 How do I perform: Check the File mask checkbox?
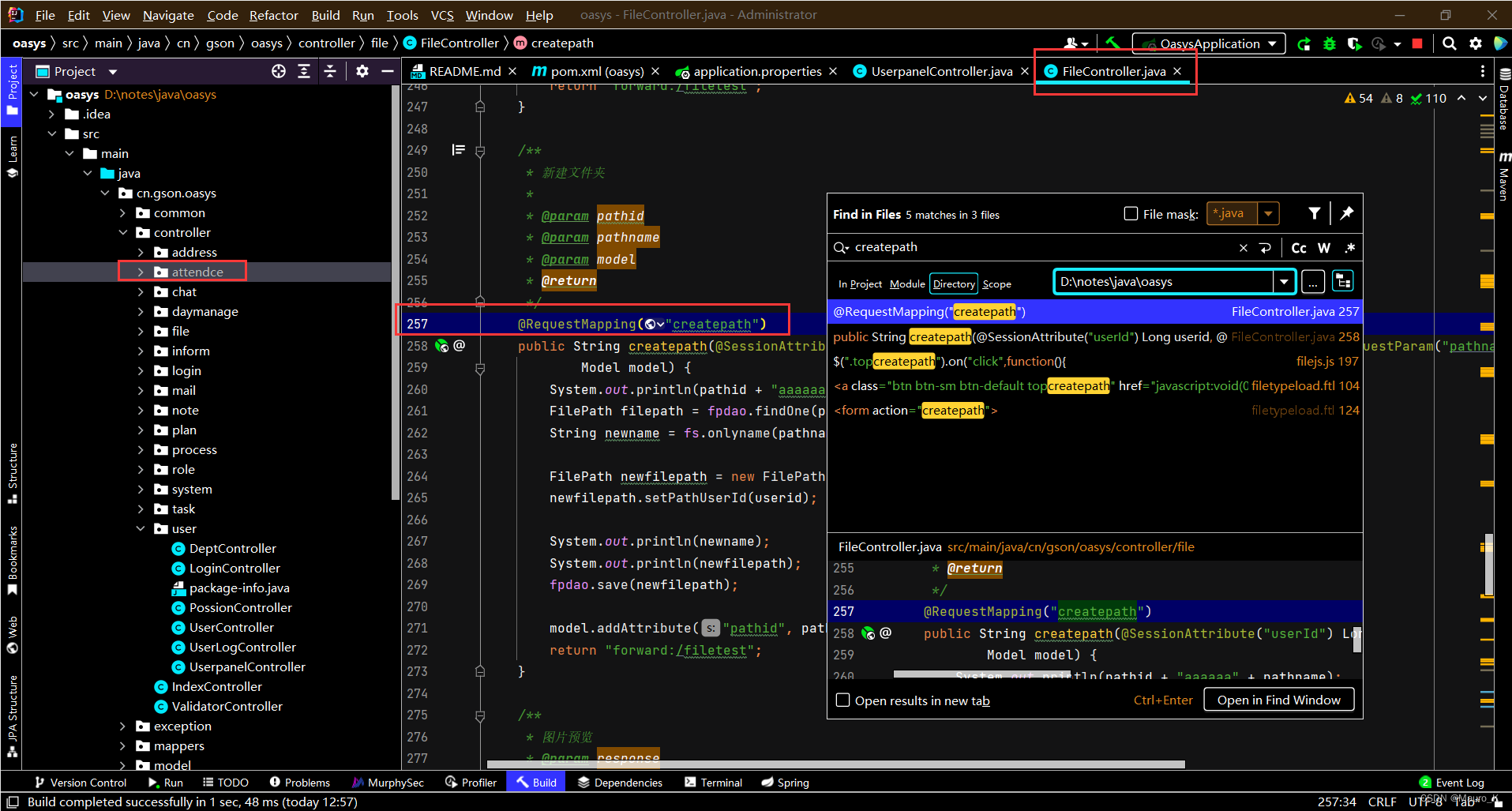(1131, 214)
